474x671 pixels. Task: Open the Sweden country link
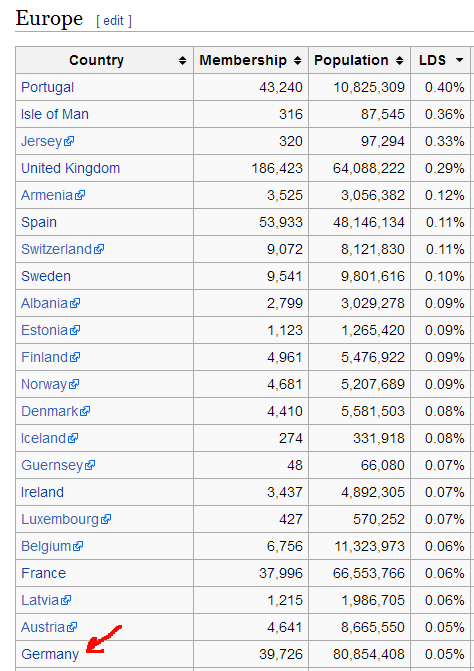pyautogui.click(x=46, y=276)
